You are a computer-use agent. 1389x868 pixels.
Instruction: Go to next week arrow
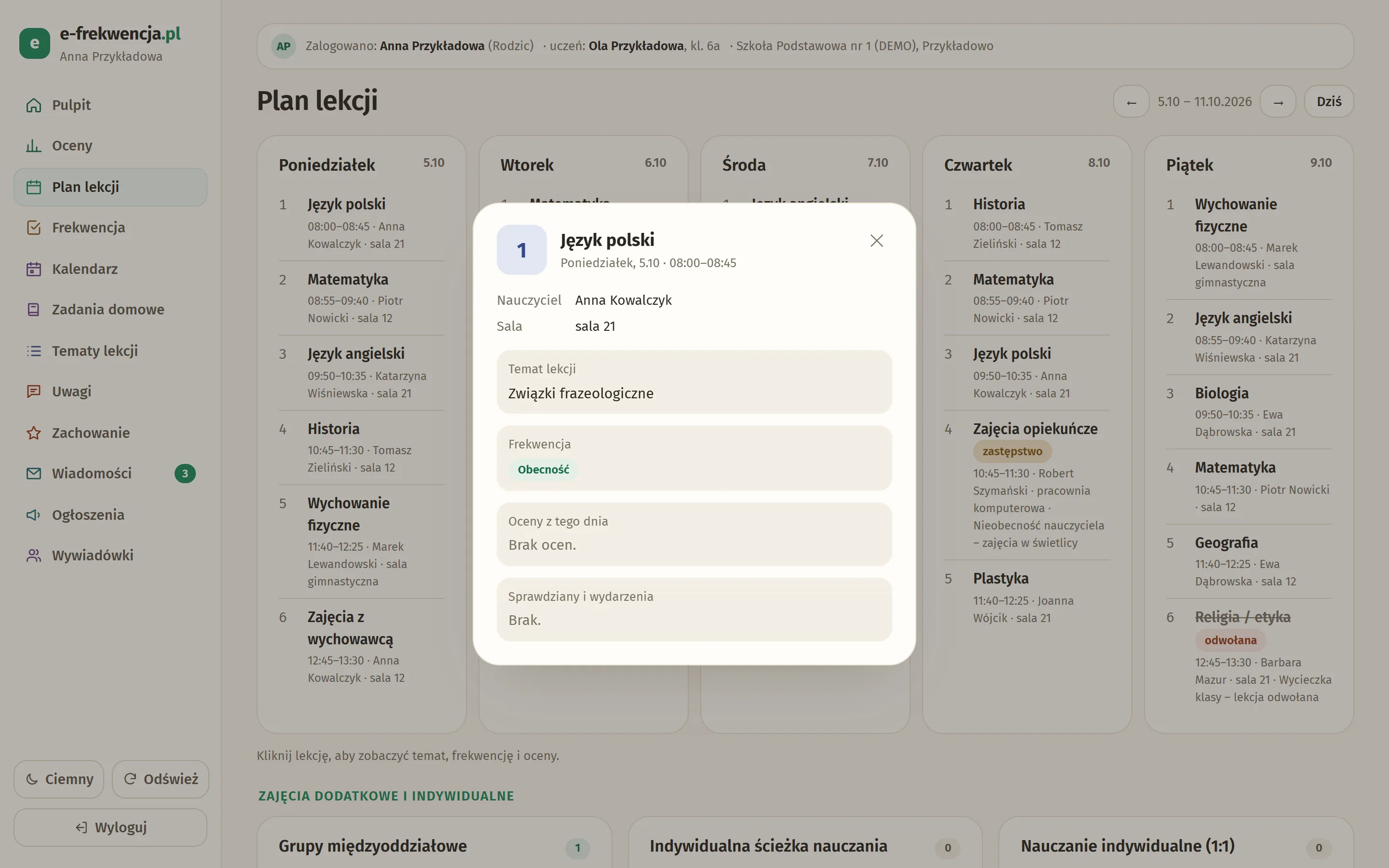coord(1278,102)
